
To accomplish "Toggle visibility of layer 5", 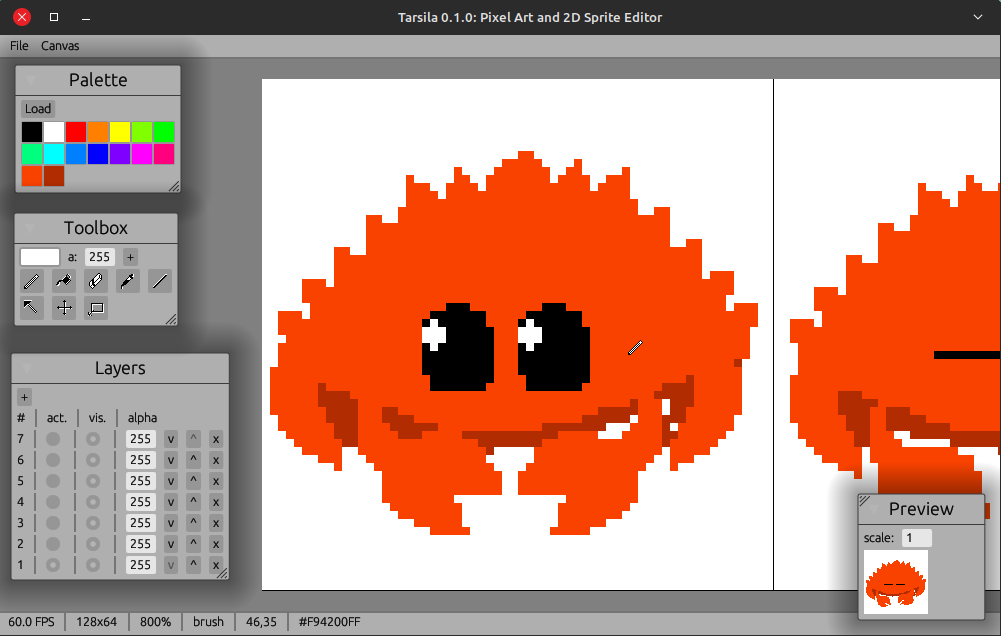I will click(93, 481).
